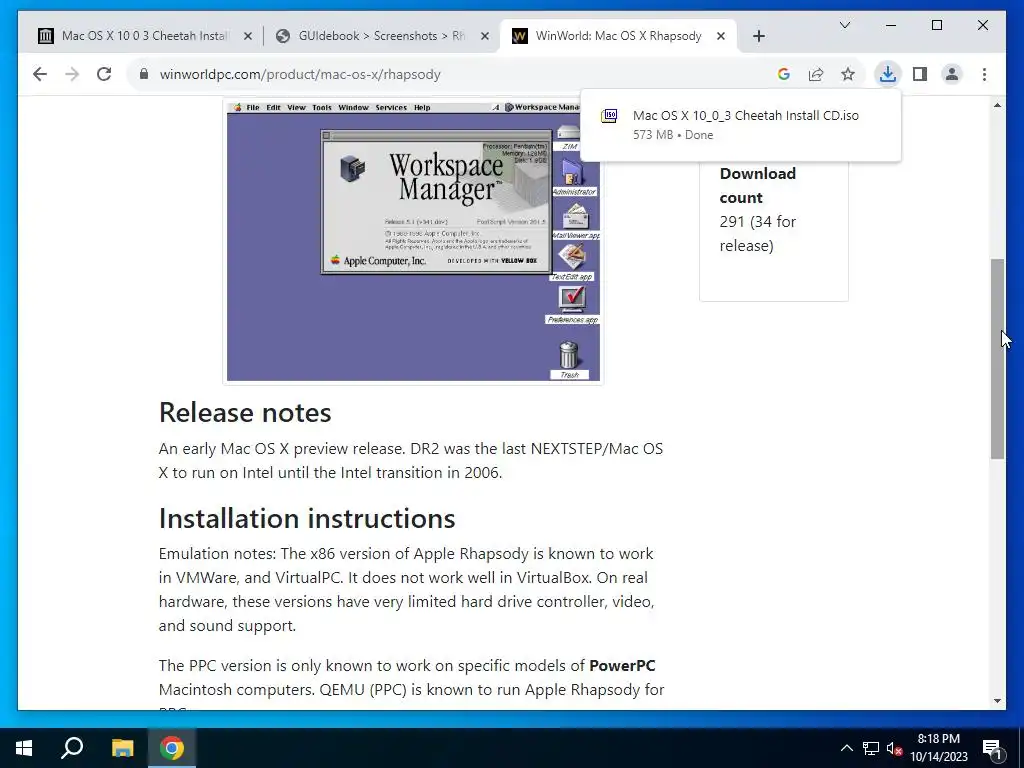Screen dimensions: 1024x768
Task: Close the GUIdebook tab
Action: pos(485,36)
